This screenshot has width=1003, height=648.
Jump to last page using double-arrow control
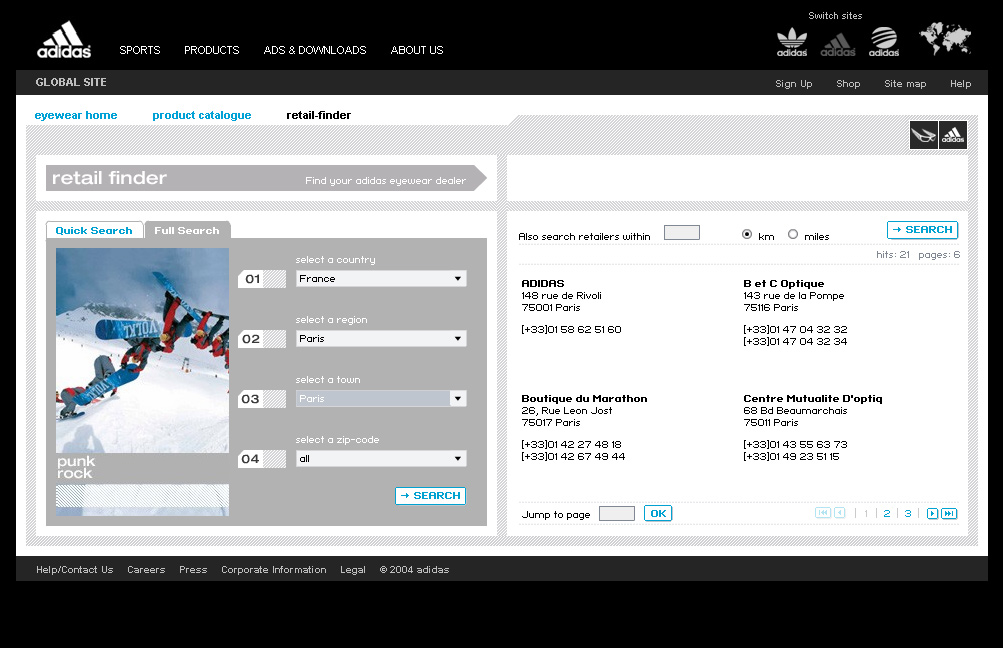tap(947, 513)
